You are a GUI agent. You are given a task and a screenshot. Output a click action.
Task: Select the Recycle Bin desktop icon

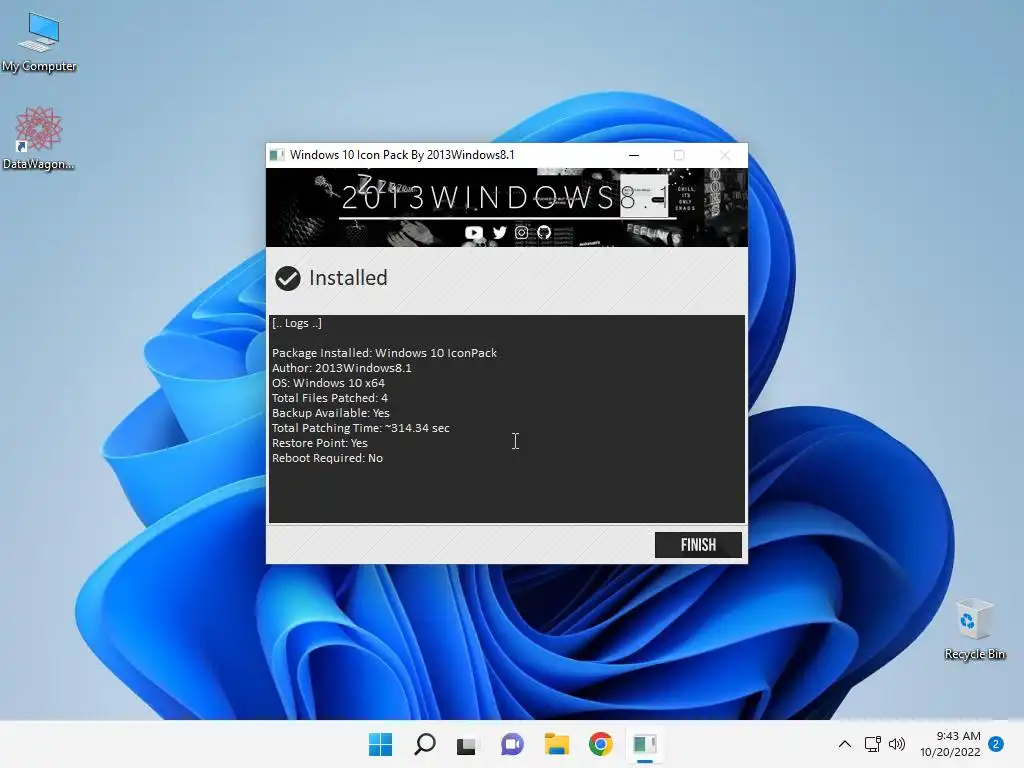point(974,630)
